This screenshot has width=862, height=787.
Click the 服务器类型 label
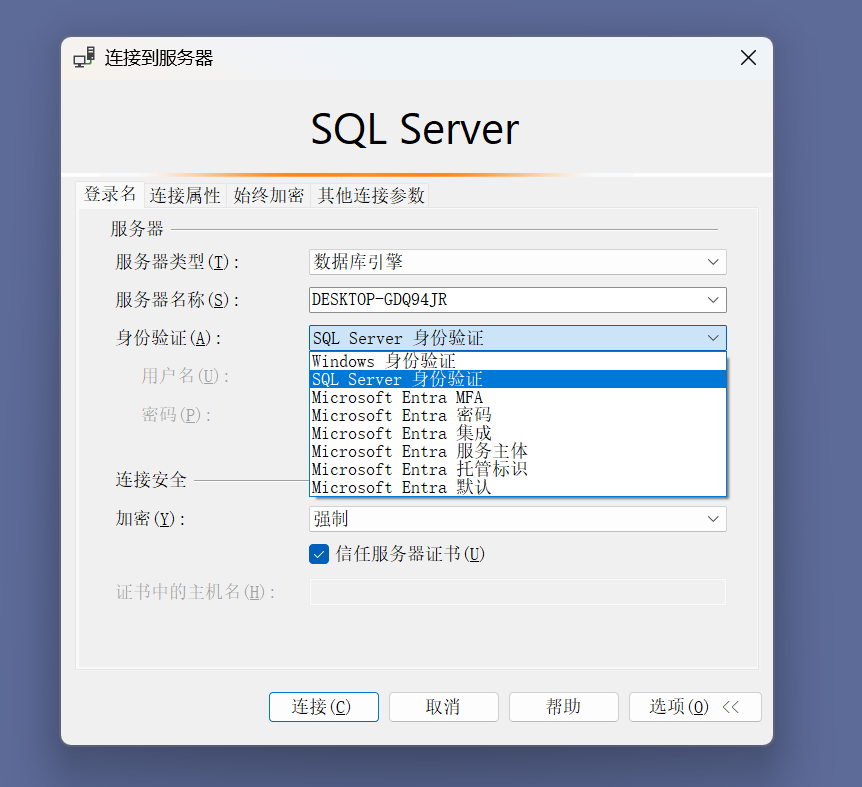177,262
